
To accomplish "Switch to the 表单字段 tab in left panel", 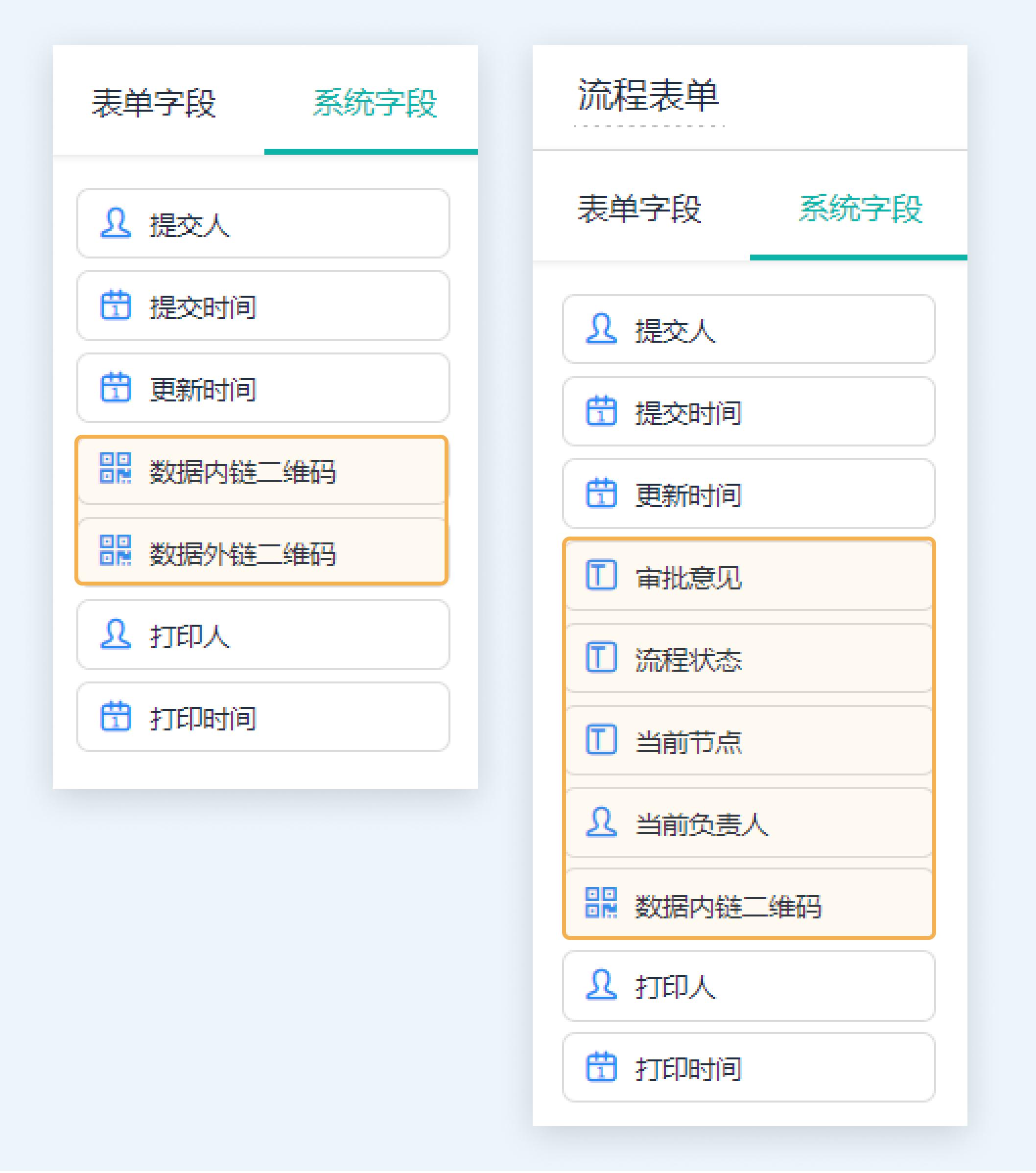I will tap(155, 102).
